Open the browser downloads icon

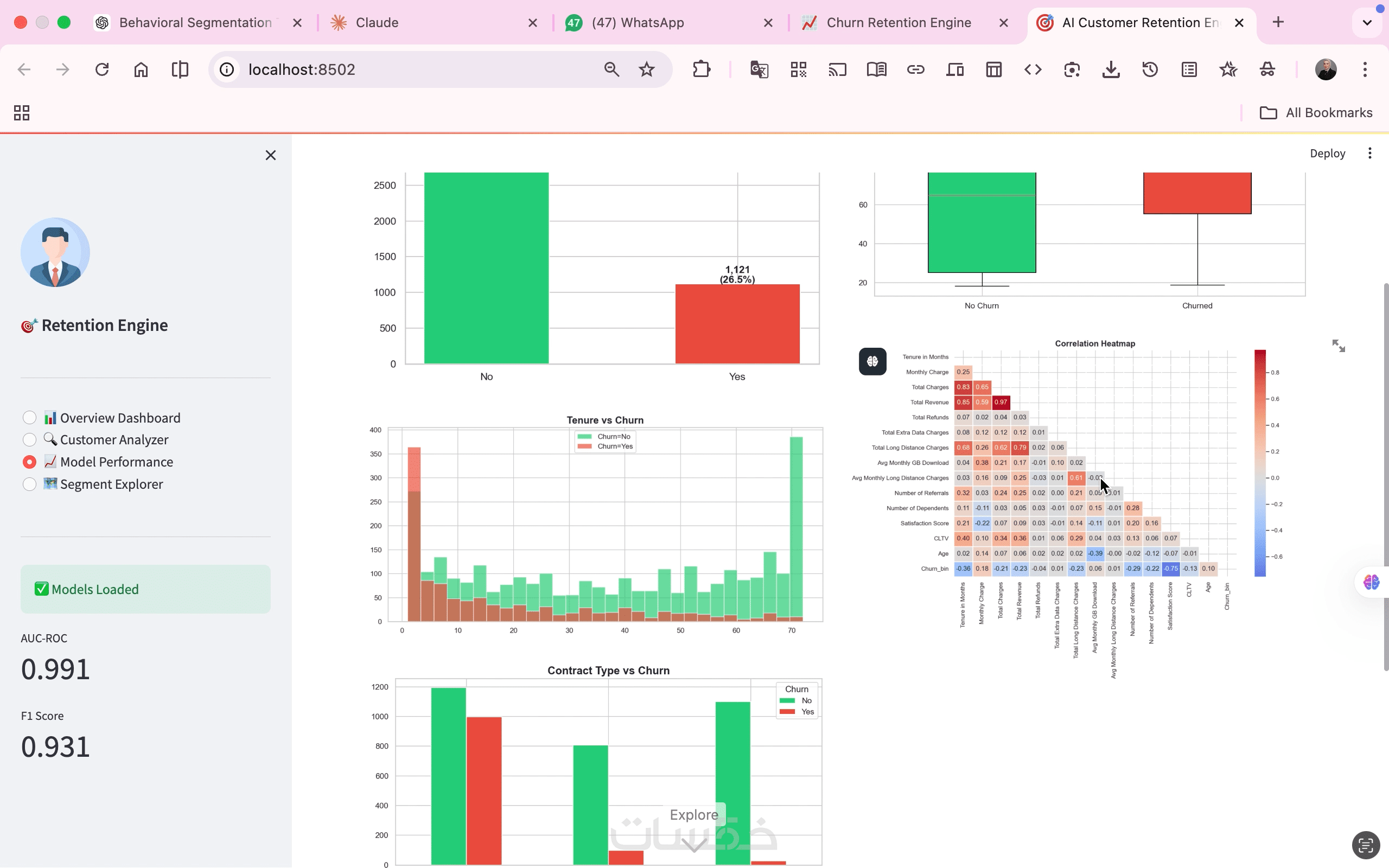point(1111,70)
